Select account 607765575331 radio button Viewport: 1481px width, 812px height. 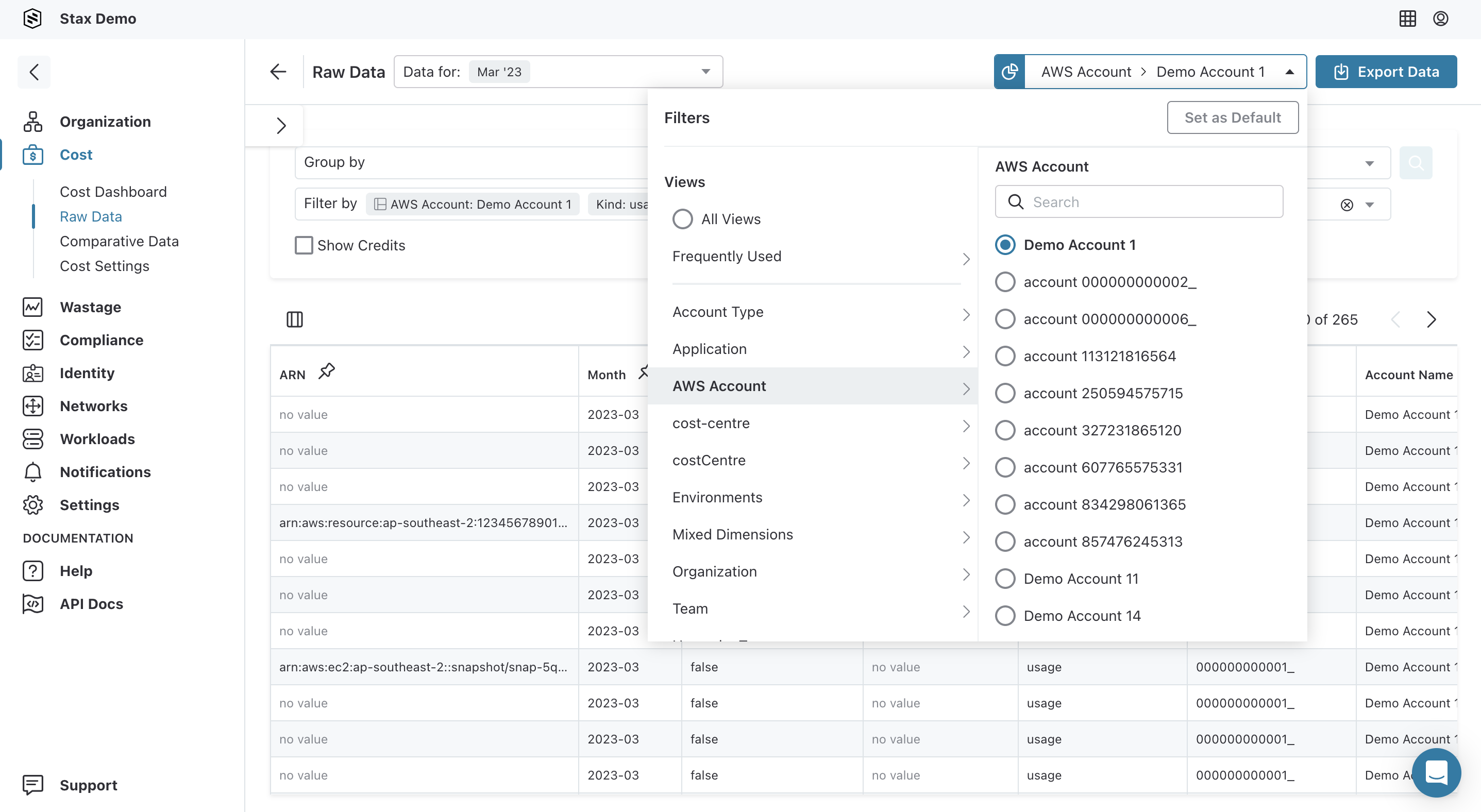[x=1005, y=468]
